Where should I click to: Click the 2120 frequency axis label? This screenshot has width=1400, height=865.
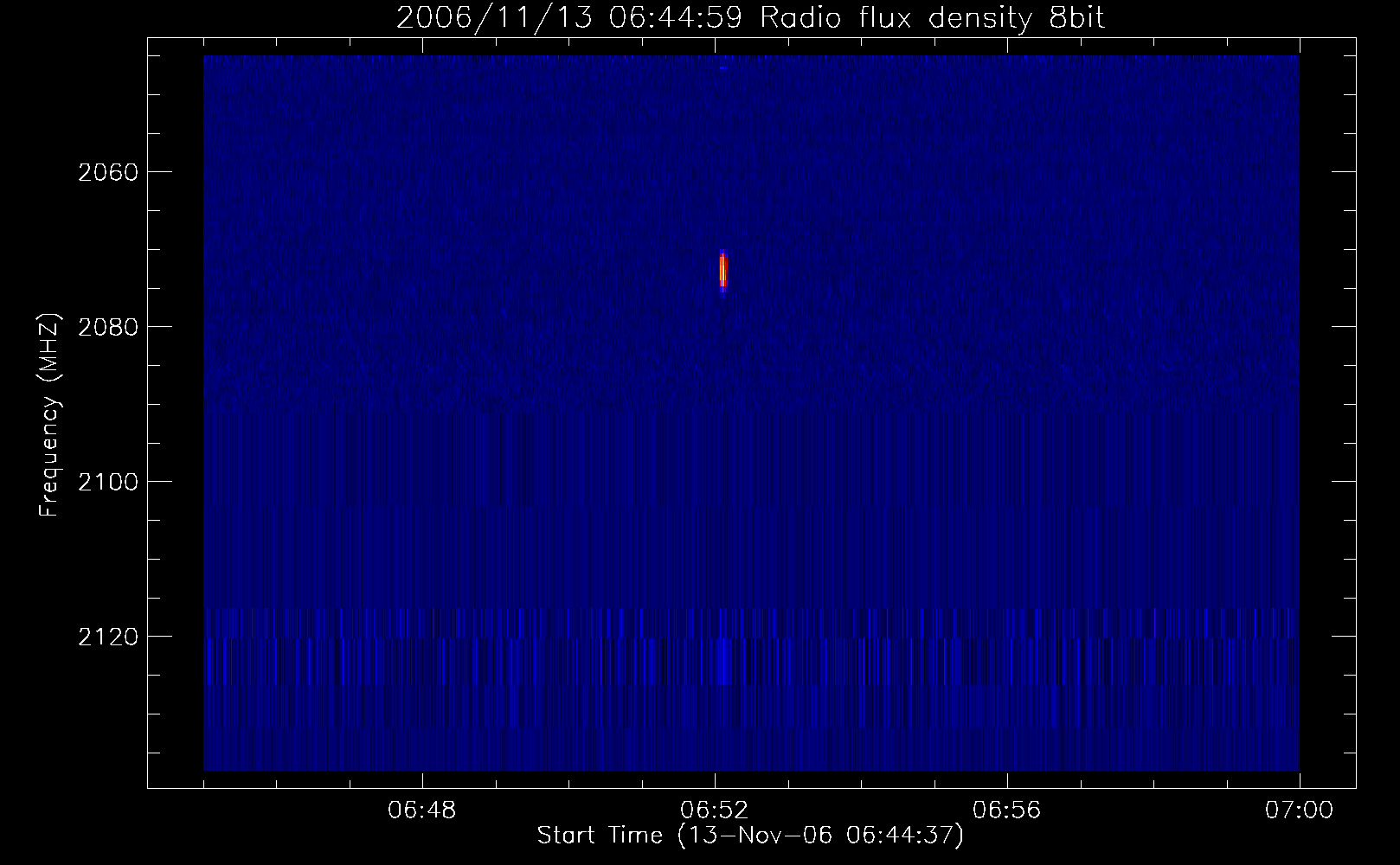pyautogui.click(x=107, y=637)
